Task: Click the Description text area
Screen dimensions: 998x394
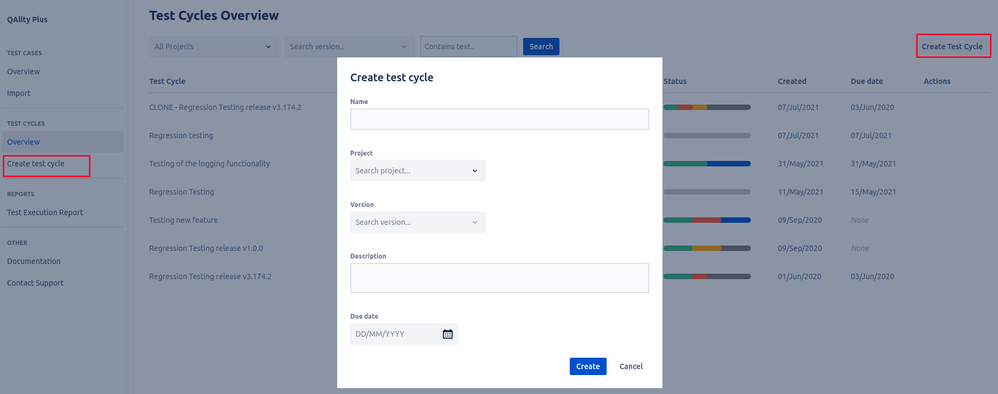Action: (500, 278)
